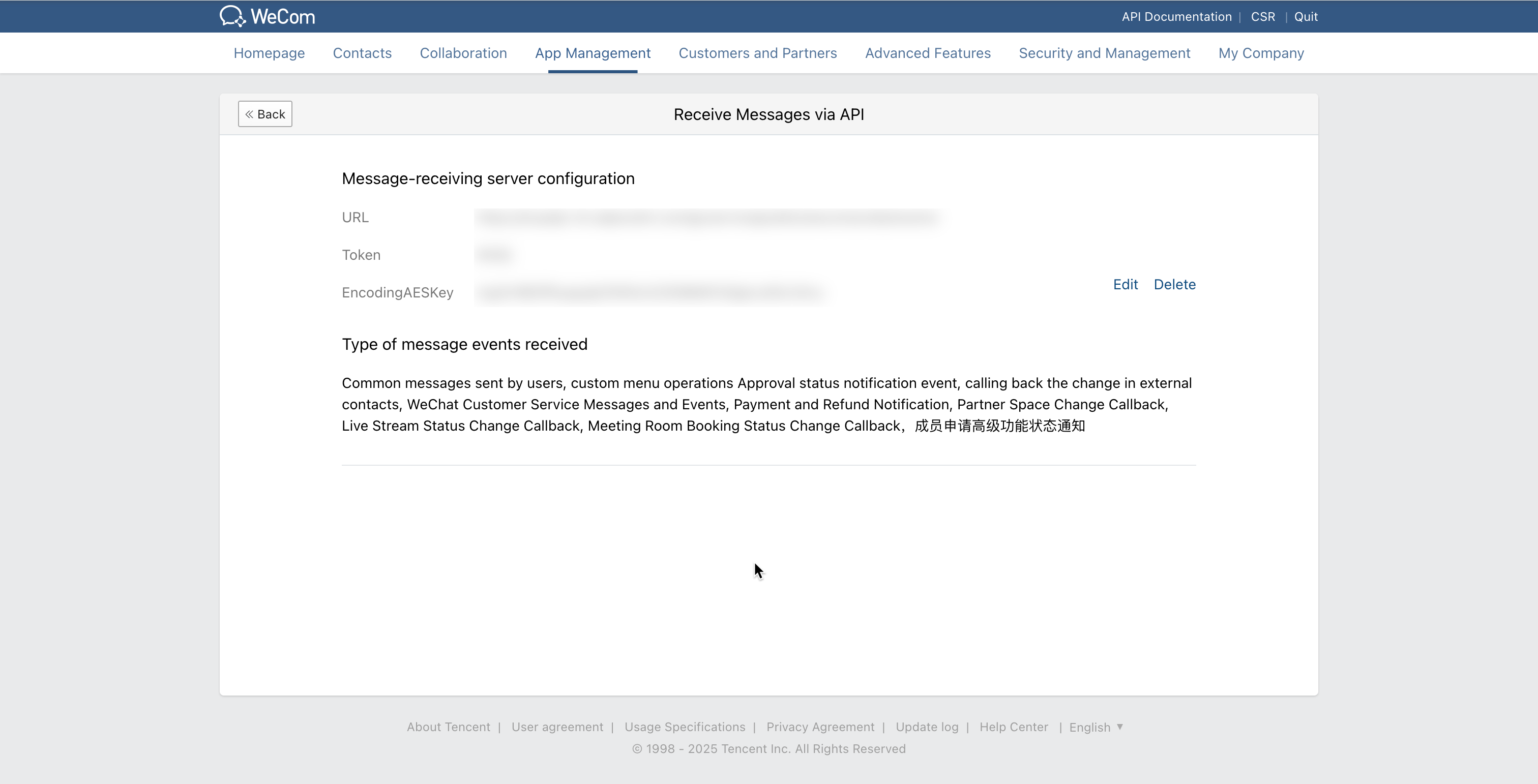Select the App Management tab
Viewport: 1538px width, 784px height.
click(x=593, y=53)
